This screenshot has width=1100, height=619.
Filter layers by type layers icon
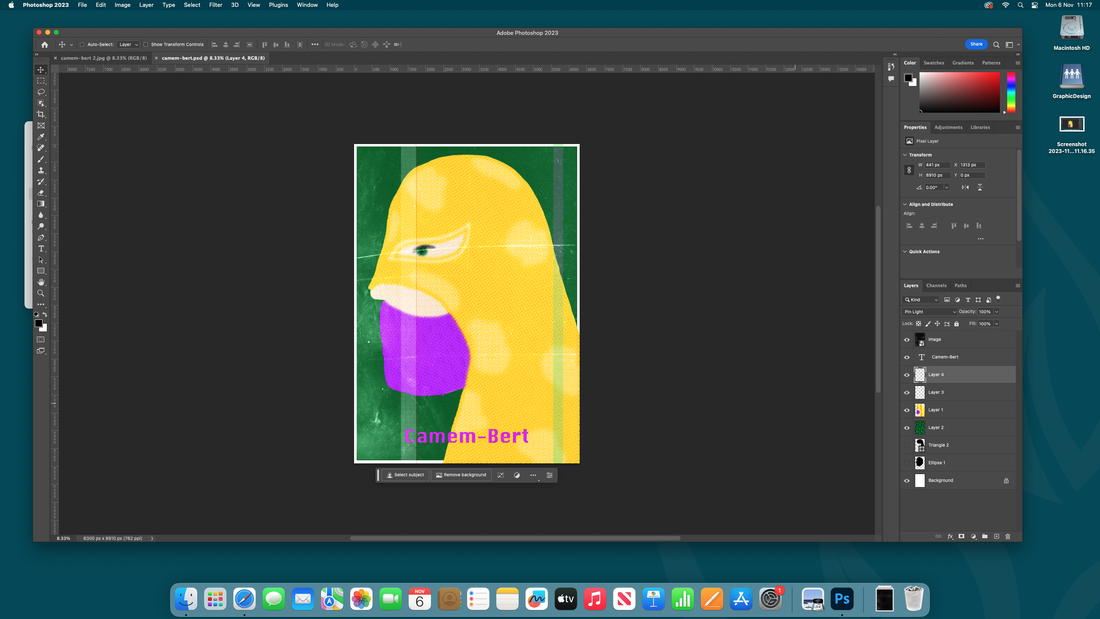[x=967, y=300]
